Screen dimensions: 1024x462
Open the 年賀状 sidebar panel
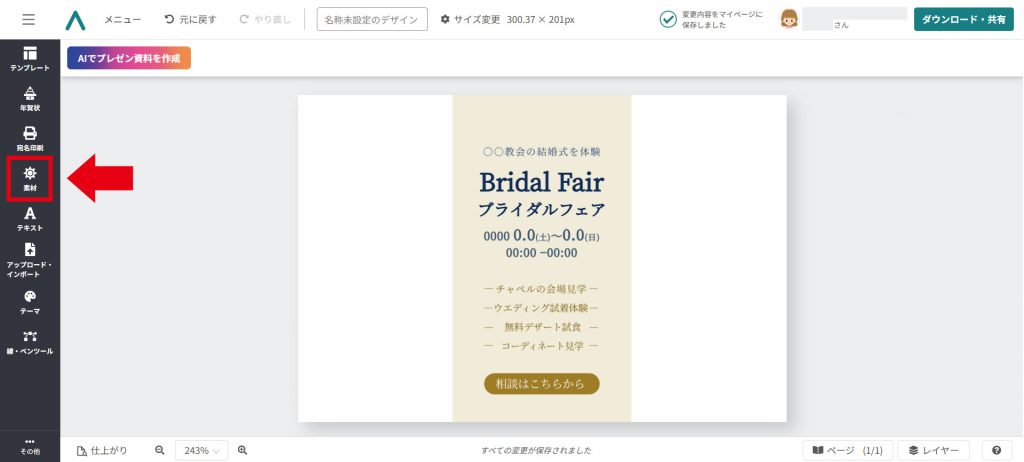pyautogui.click(x=30, y=99)
